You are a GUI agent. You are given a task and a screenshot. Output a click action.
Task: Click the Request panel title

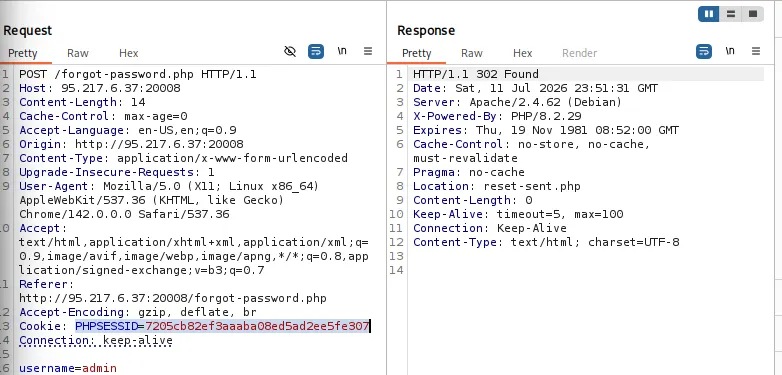[27, 30]
